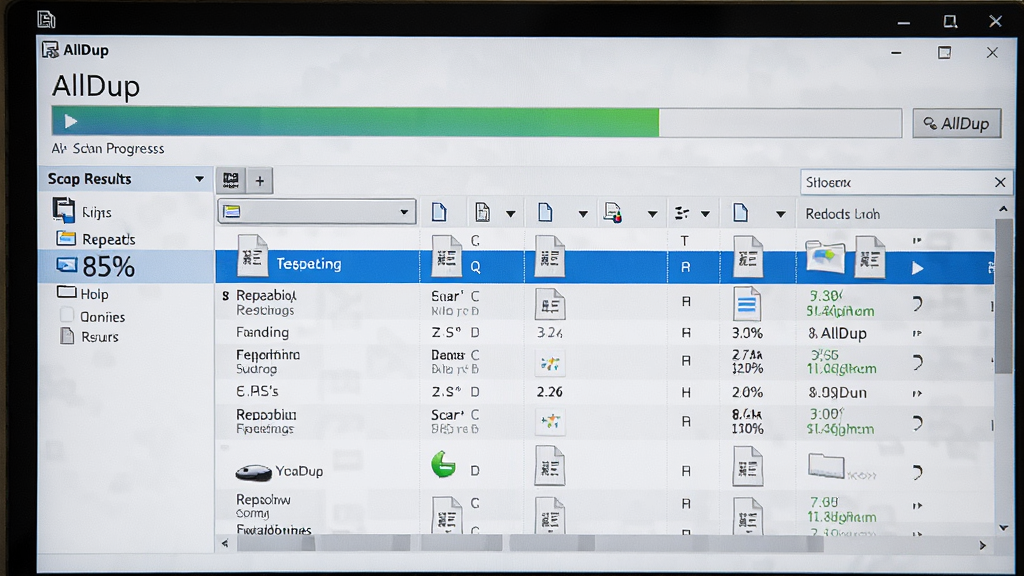The width and height of the screenshot is (1024, 576).
Task: Select the highlighted Tespating row
Action: (x=605, y=266)
